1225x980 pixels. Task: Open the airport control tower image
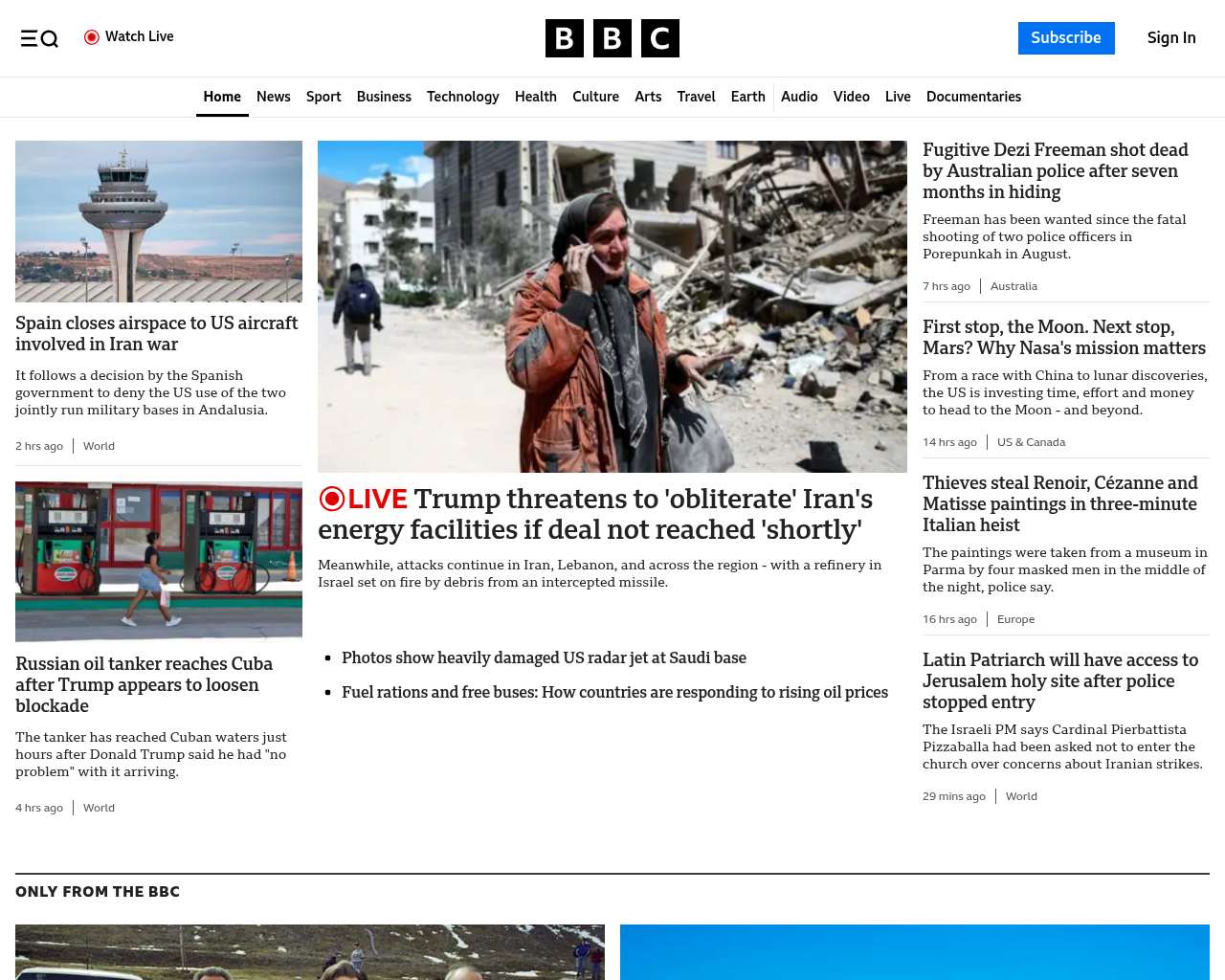[x=159, y=221]
